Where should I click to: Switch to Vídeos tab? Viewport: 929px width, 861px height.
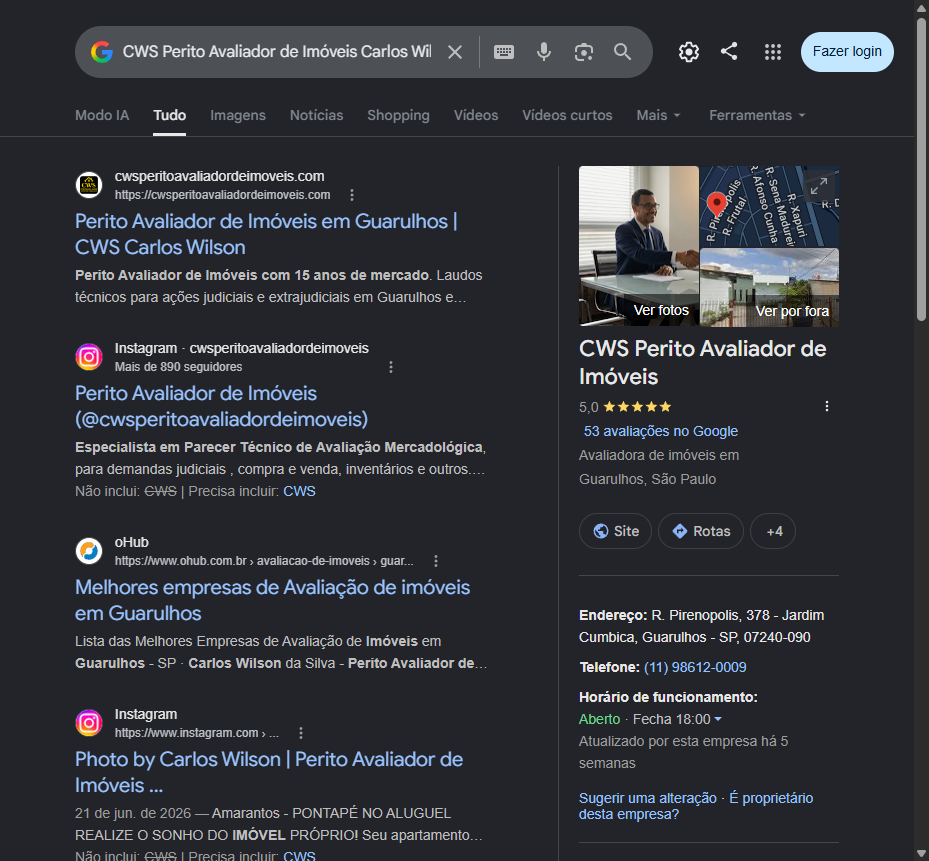pyautogui.click(x=476, y=115)
